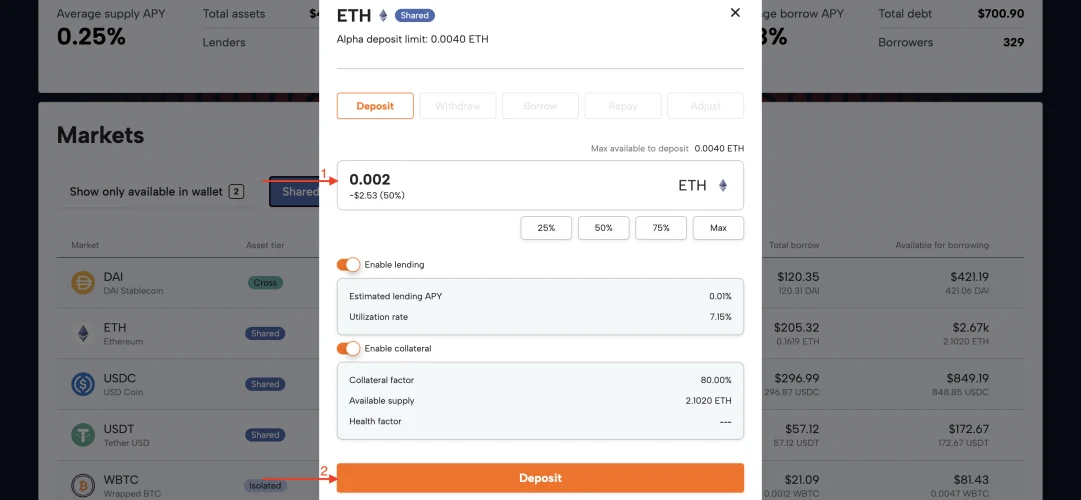Image resolution: width=1081 pixels, height=500 pixels.
Task: Toggle the Enable collateral switch
Action: pyautogui.click(x=348, y=349)
